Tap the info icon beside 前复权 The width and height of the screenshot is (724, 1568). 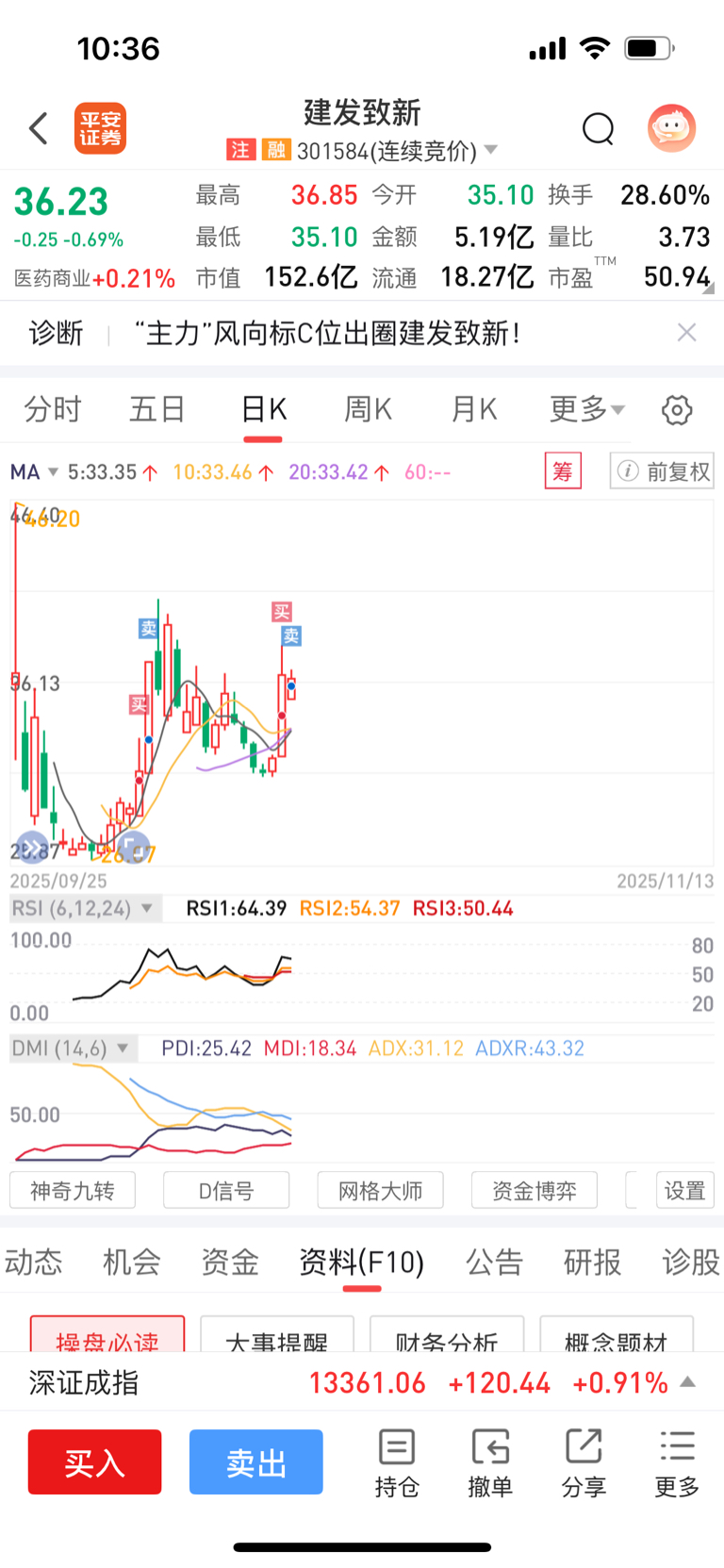[x=628, y=470]
